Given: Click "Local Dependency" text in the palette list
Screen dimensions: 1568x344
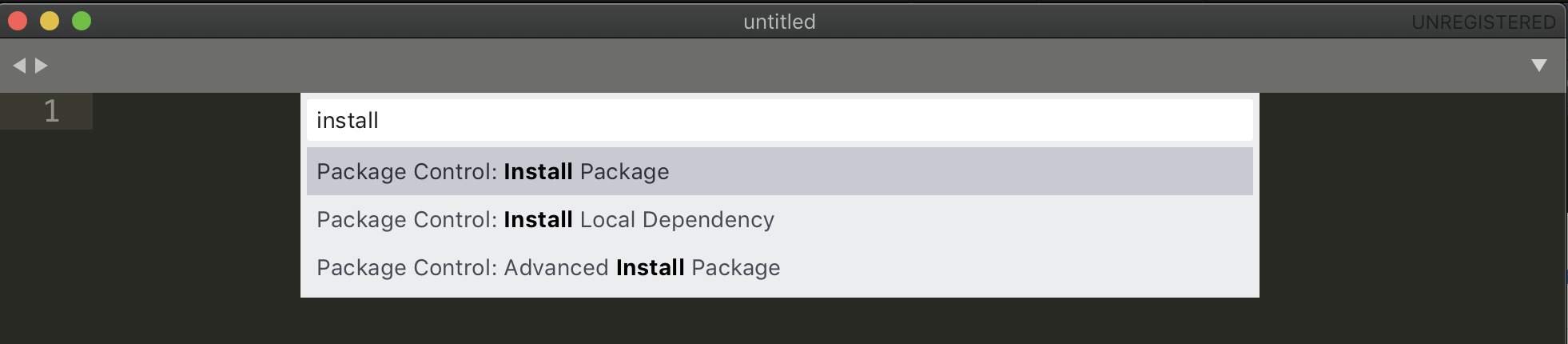Looking at the screenshot, I should (x=677, y=220).
